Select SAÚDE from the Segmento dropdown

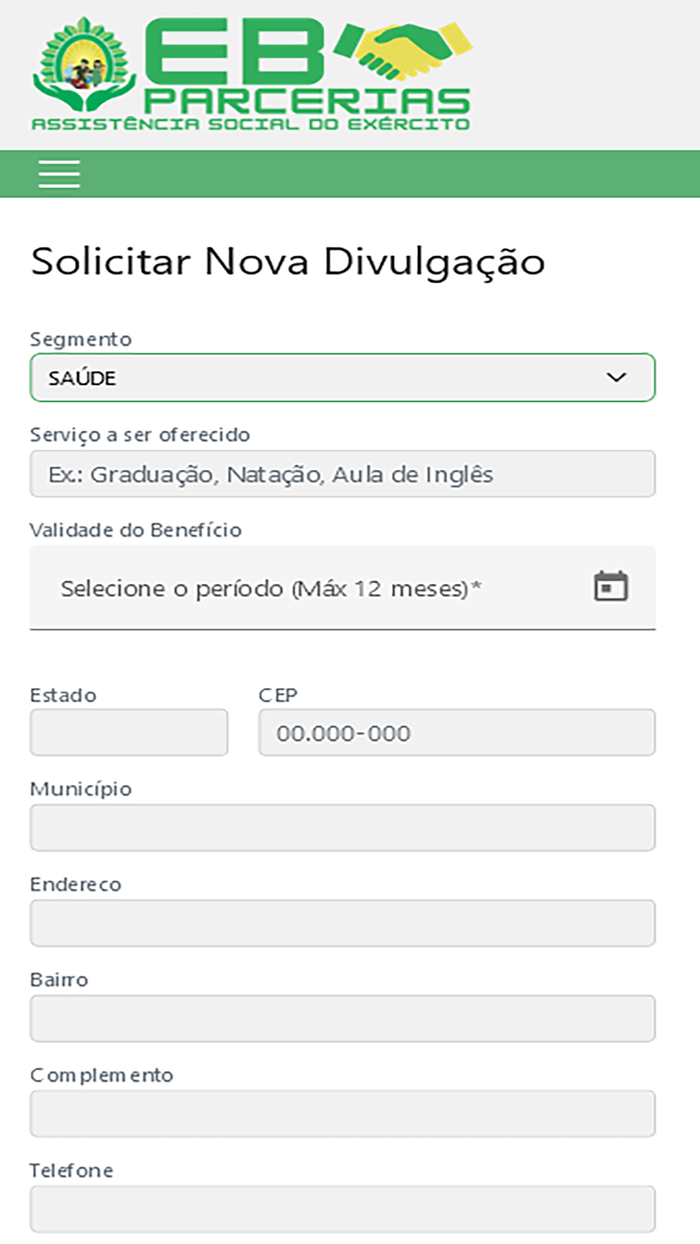(343, 377)
